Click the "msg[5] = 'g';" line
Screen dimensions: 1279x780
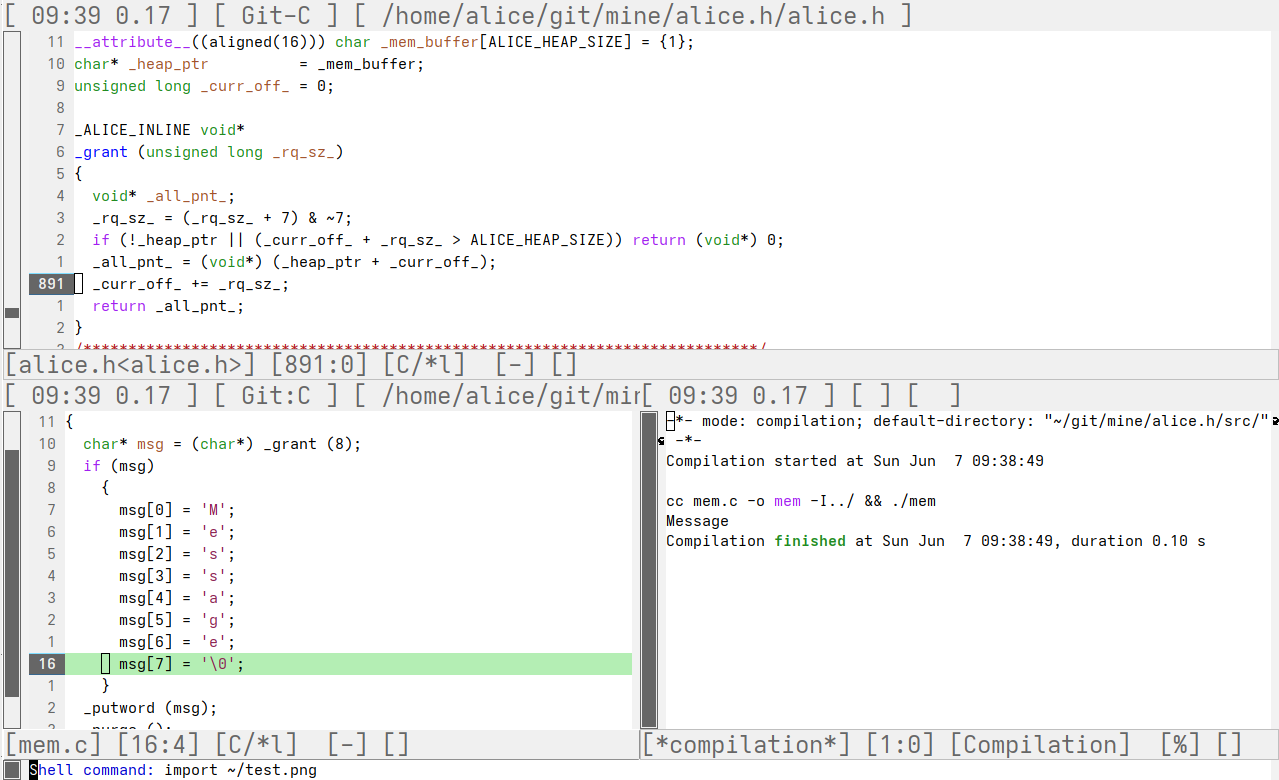pyautogui.click(x=177, y=620)
